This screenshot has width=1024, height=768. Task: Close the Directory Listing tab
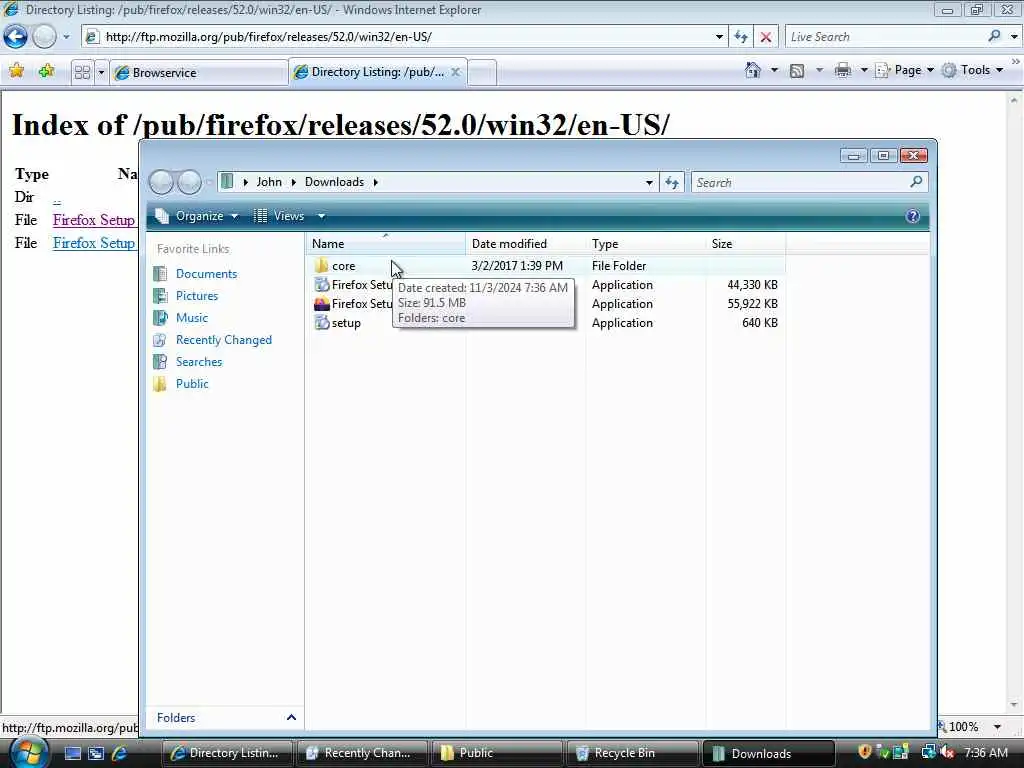[456, 72]
